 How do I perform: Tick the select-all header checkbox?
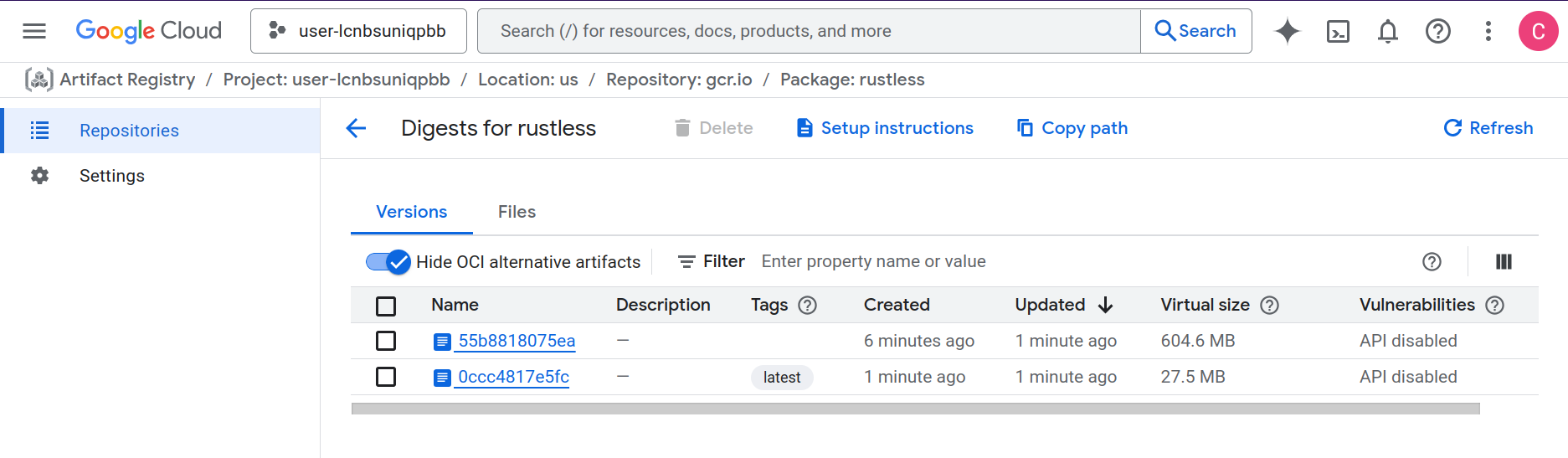click(x=386, y=306)
